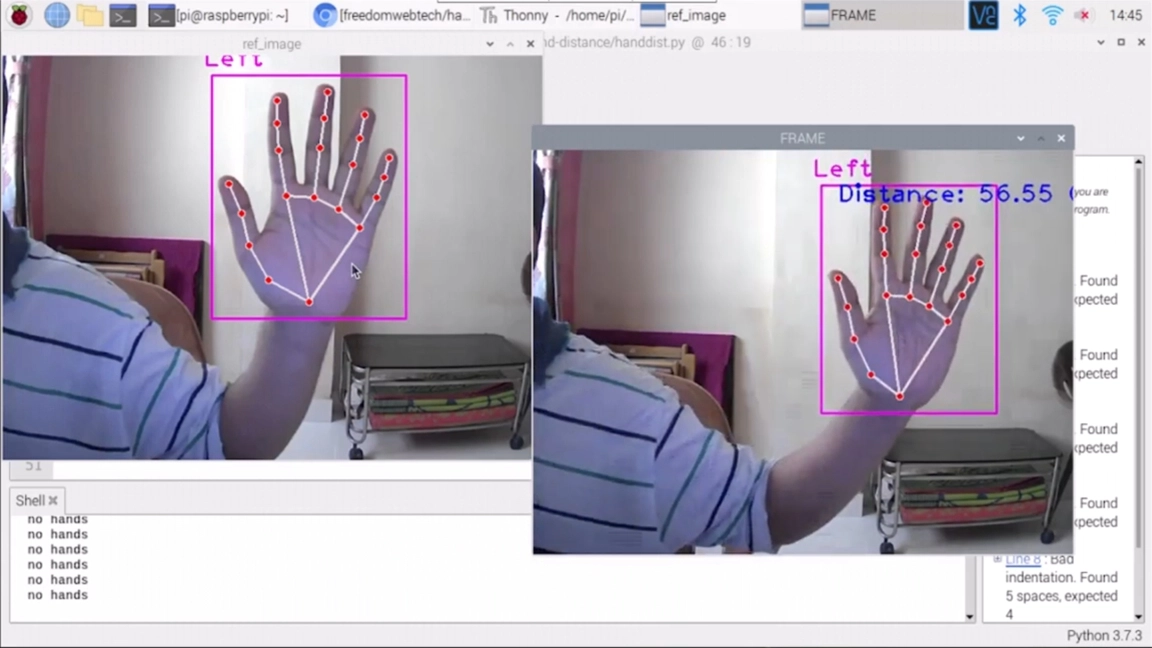Open the Bluetooth tray menu
The image size is (1152, 648).
1020,15
